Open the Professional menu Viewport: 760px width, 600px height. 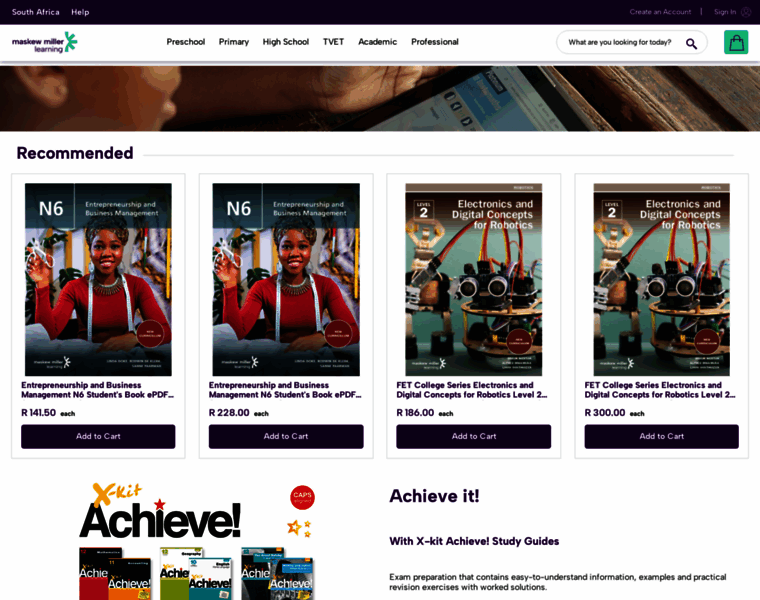(435, 42)
